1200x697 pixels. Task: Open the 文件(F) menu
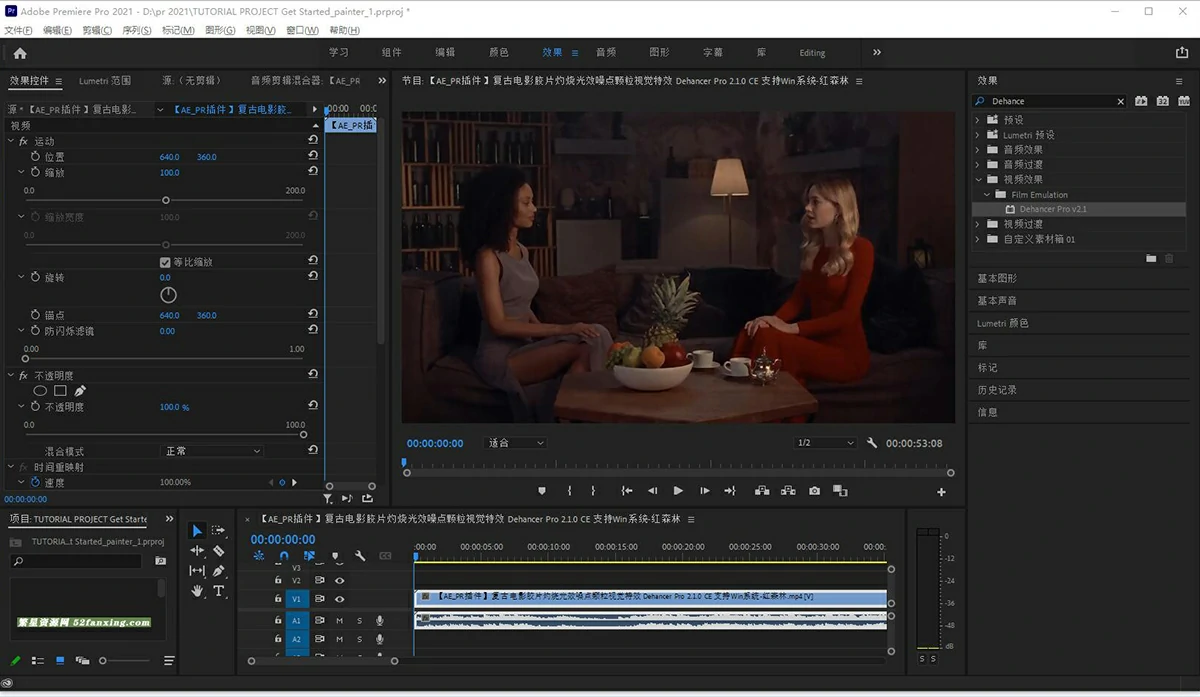point(19,30)
